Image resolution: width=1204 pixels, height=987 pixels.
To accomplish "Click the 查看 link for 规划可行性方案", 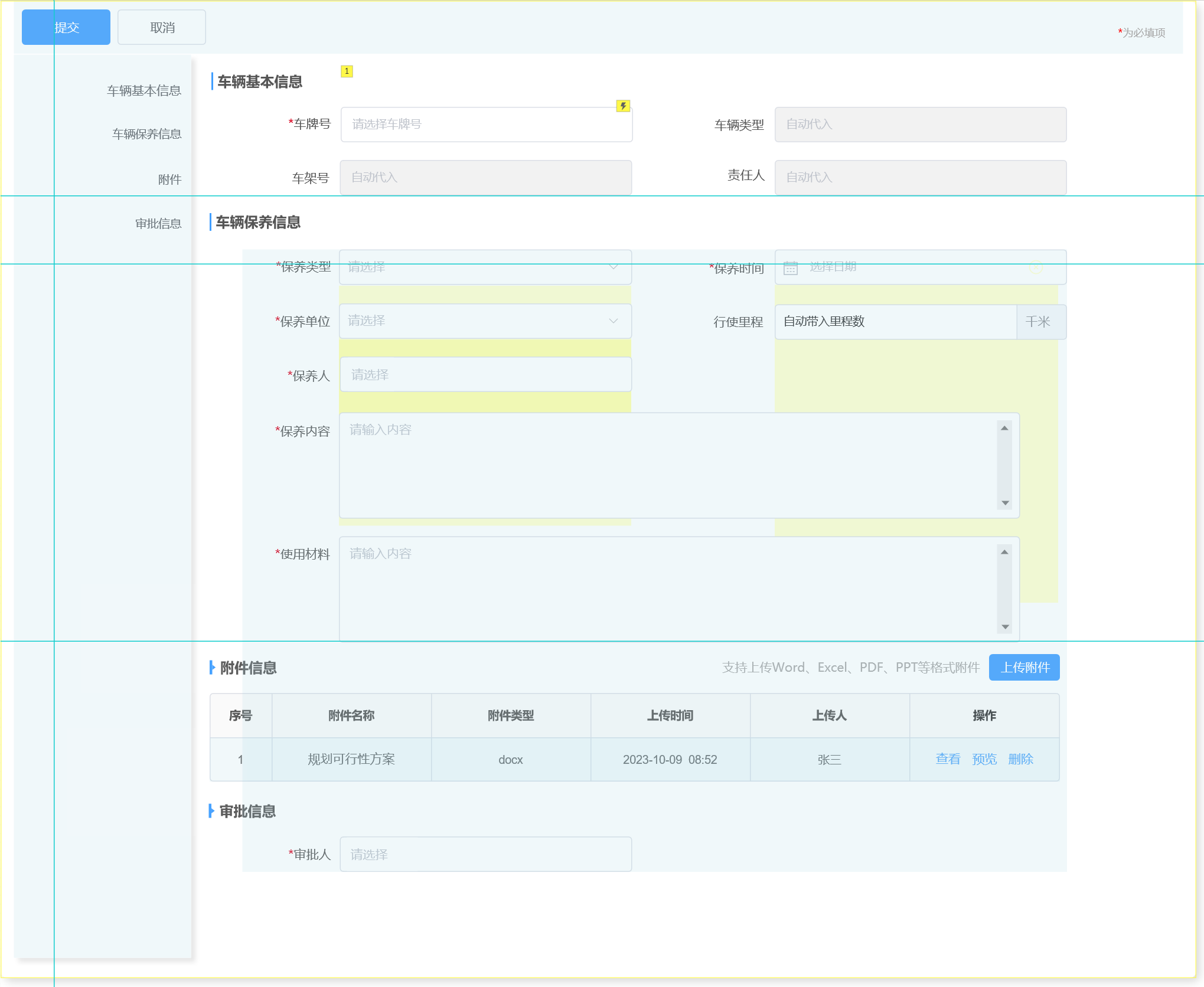I will click(948, 759).
